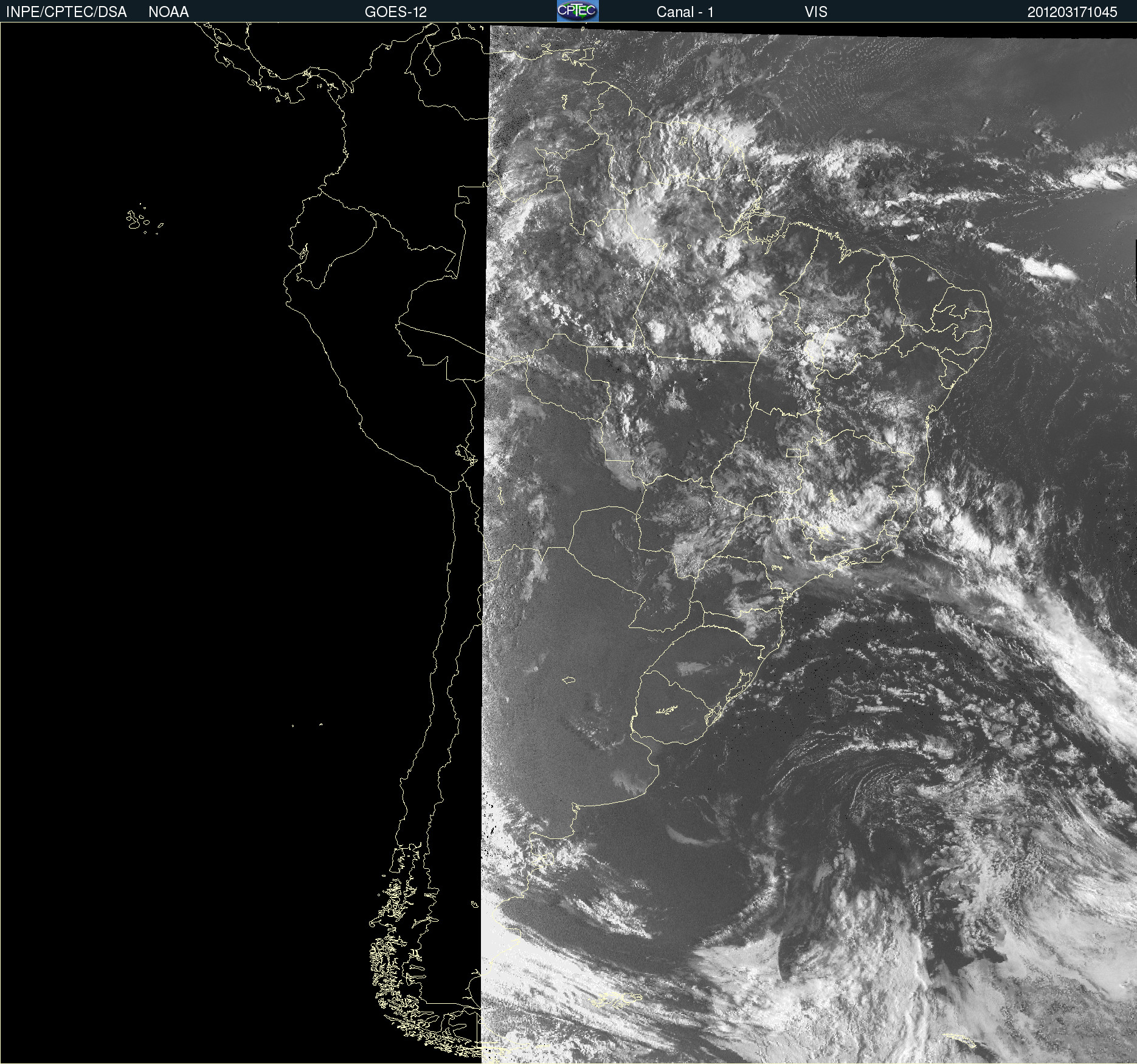Click the 201203171045 timestamp
1137x1064 pixels.
tap(1073, 12)
